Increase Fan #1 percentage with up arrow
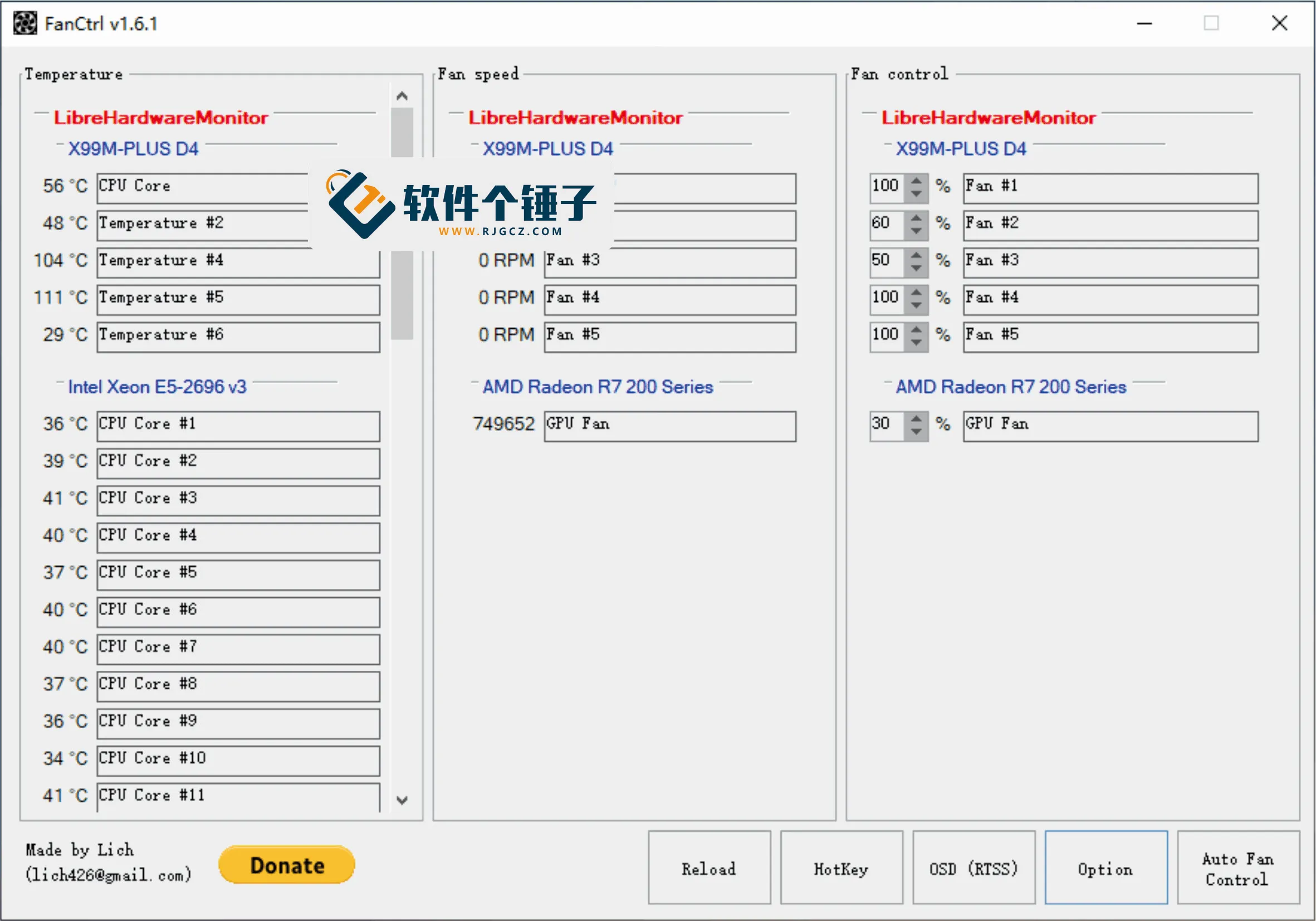The image size is (1316, 921). (917, 181)
